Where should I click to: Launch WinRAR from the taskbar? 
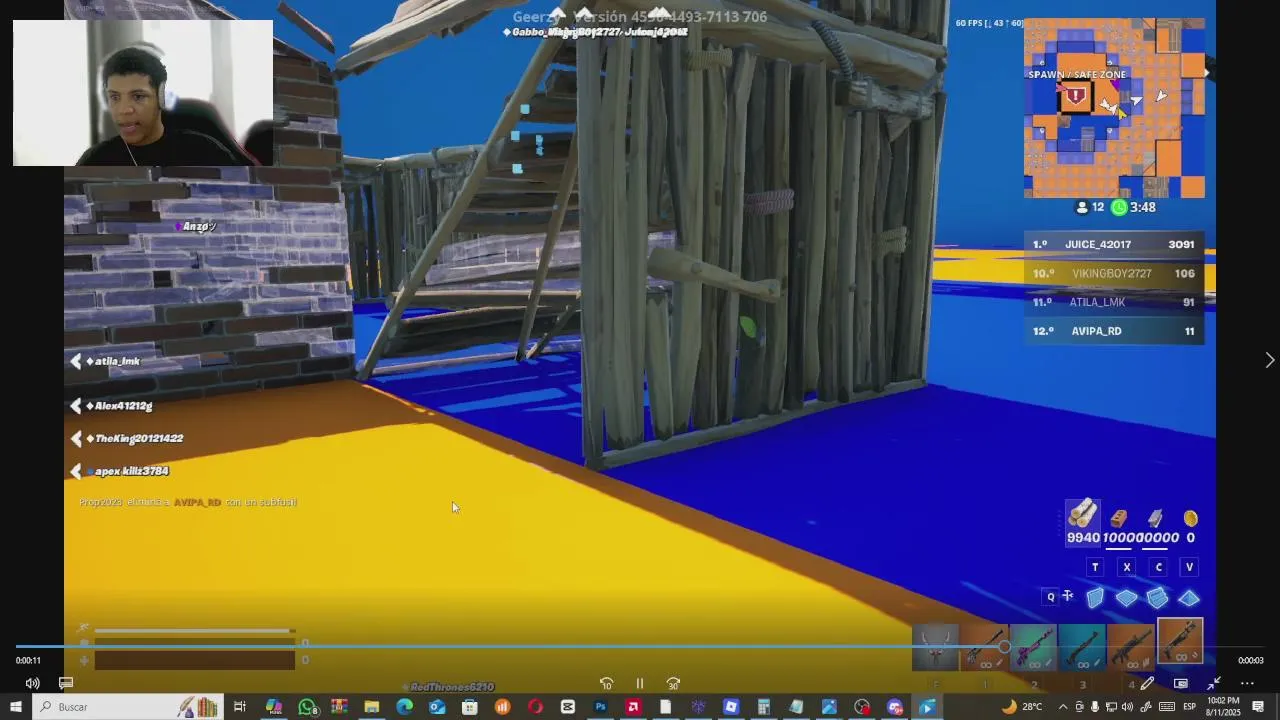(x=339, y=707)
